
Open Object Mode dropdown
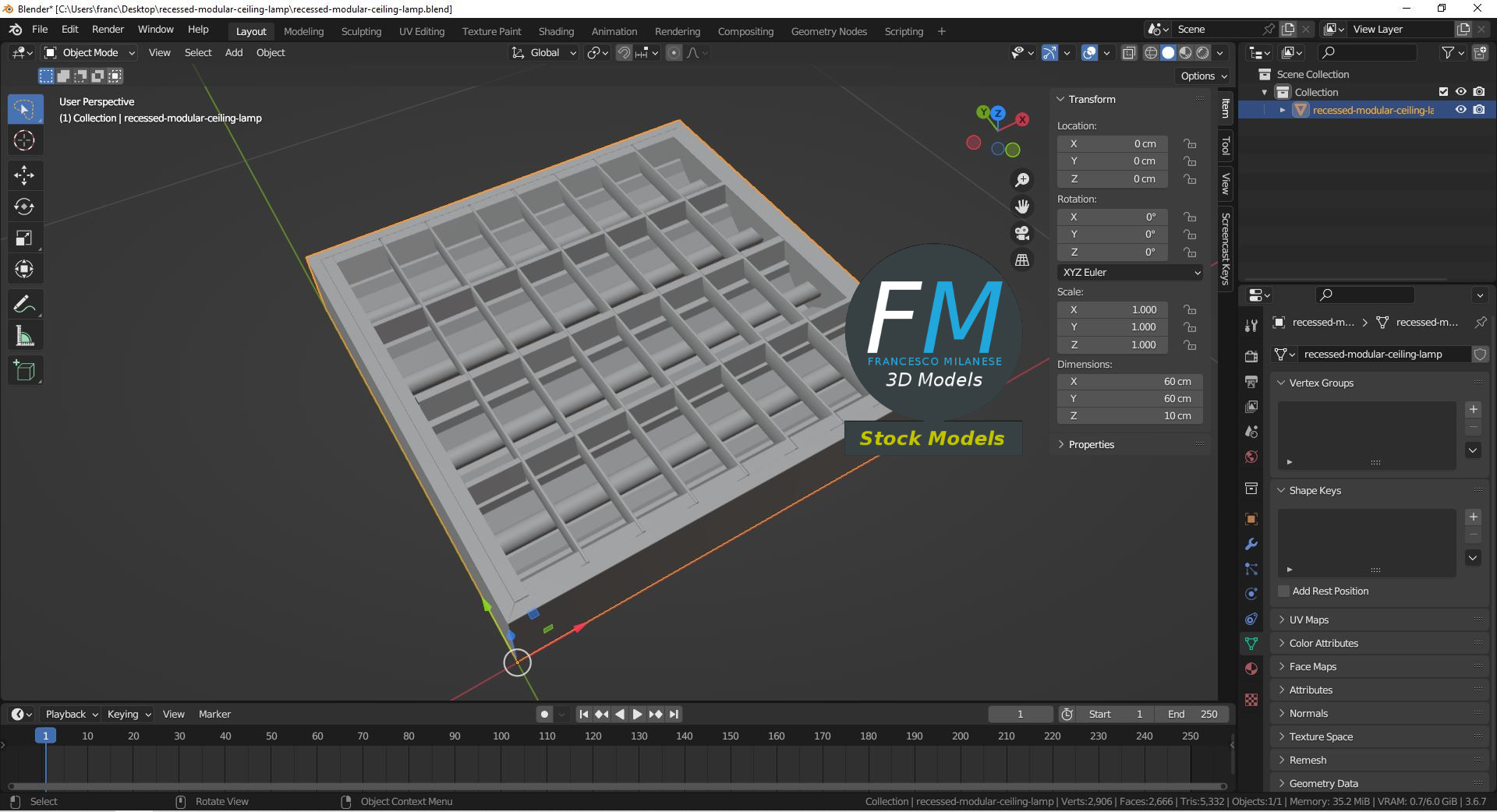[90, 53]
